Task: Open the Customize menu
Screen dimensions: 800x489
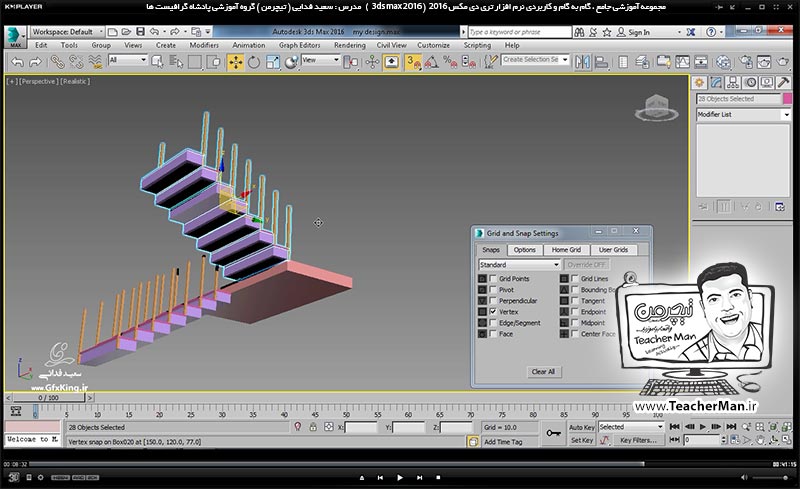Action: [x=433, y=45]
